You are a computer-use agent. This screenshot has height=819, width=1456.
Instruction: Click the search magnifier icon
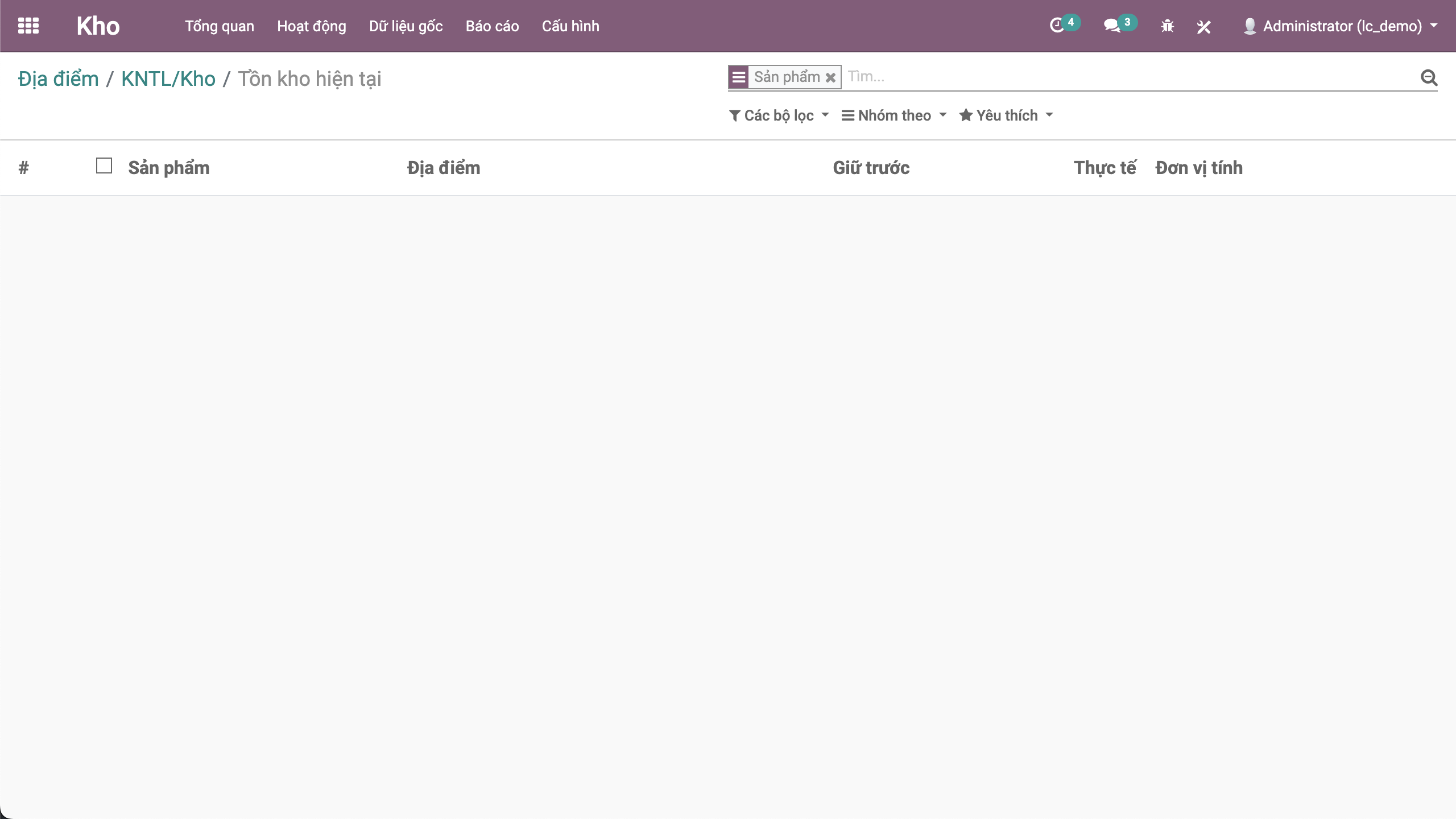[1429, 77]
